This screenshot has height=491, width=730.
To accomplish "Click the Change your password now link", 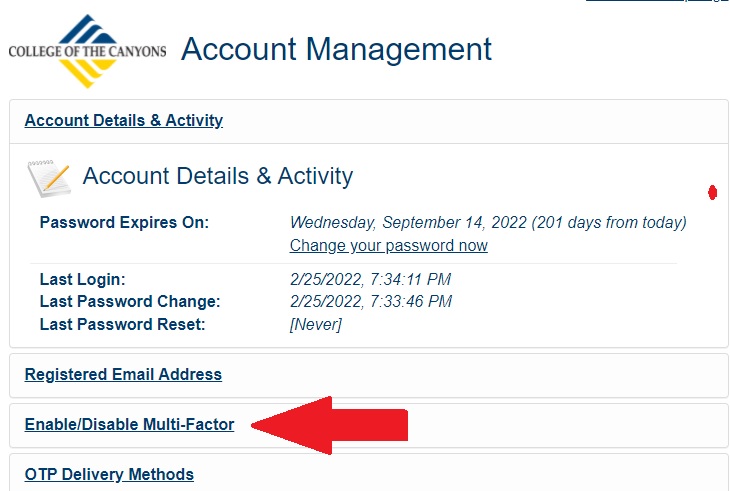I will 388,245.
